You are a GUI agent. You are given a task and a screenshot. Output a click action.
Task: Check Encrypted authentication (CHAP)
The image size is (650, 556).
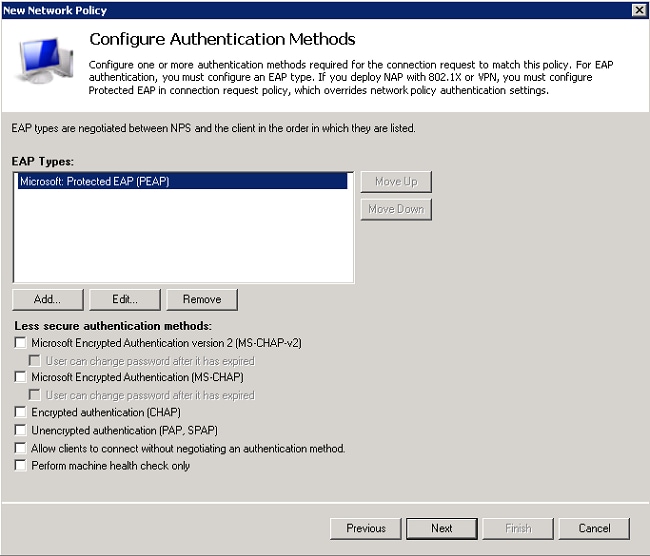pos(20,412)
